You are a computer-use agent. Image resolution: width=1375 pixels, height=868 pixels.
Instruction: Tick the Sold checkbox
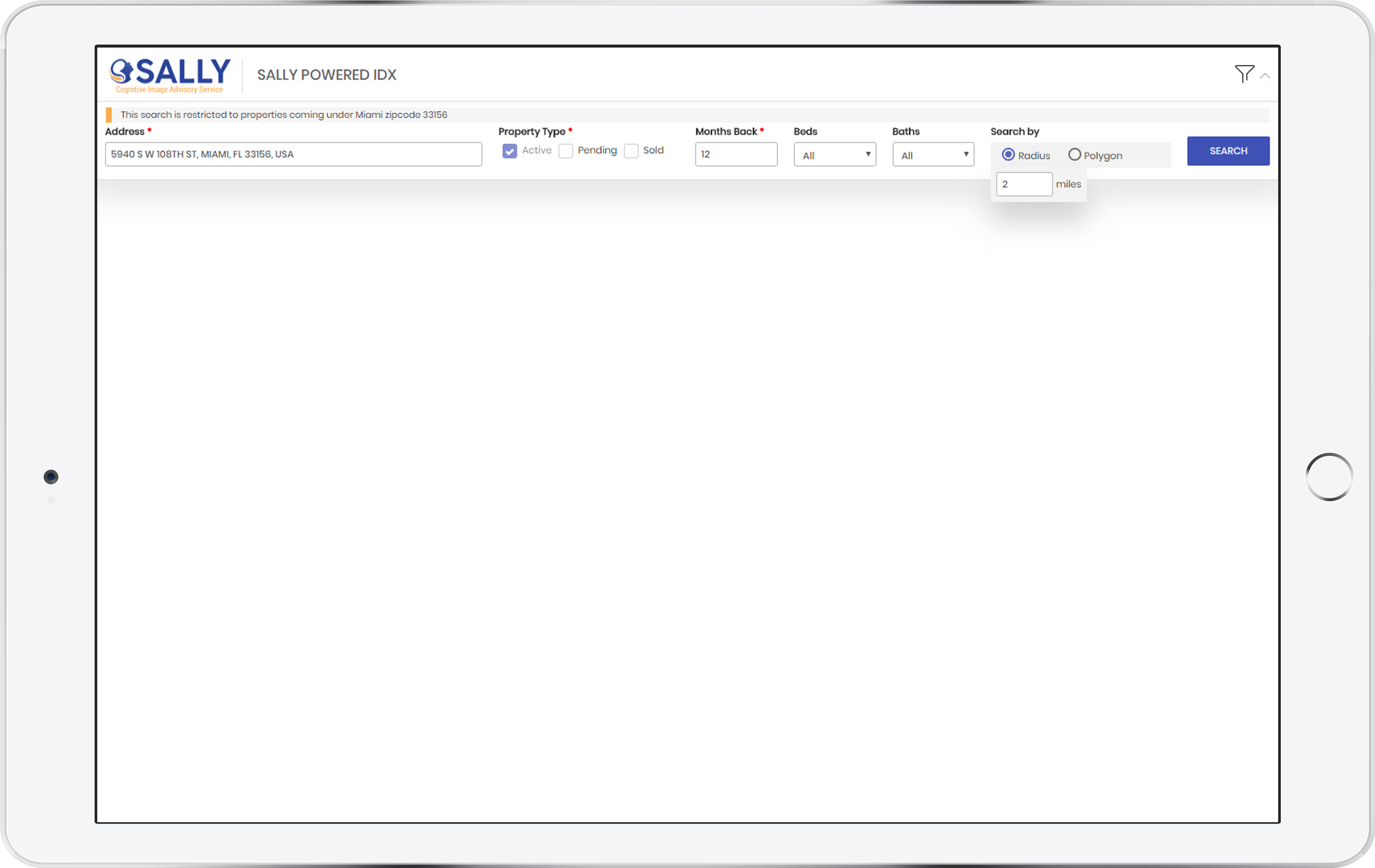click(x=631, y=151)
